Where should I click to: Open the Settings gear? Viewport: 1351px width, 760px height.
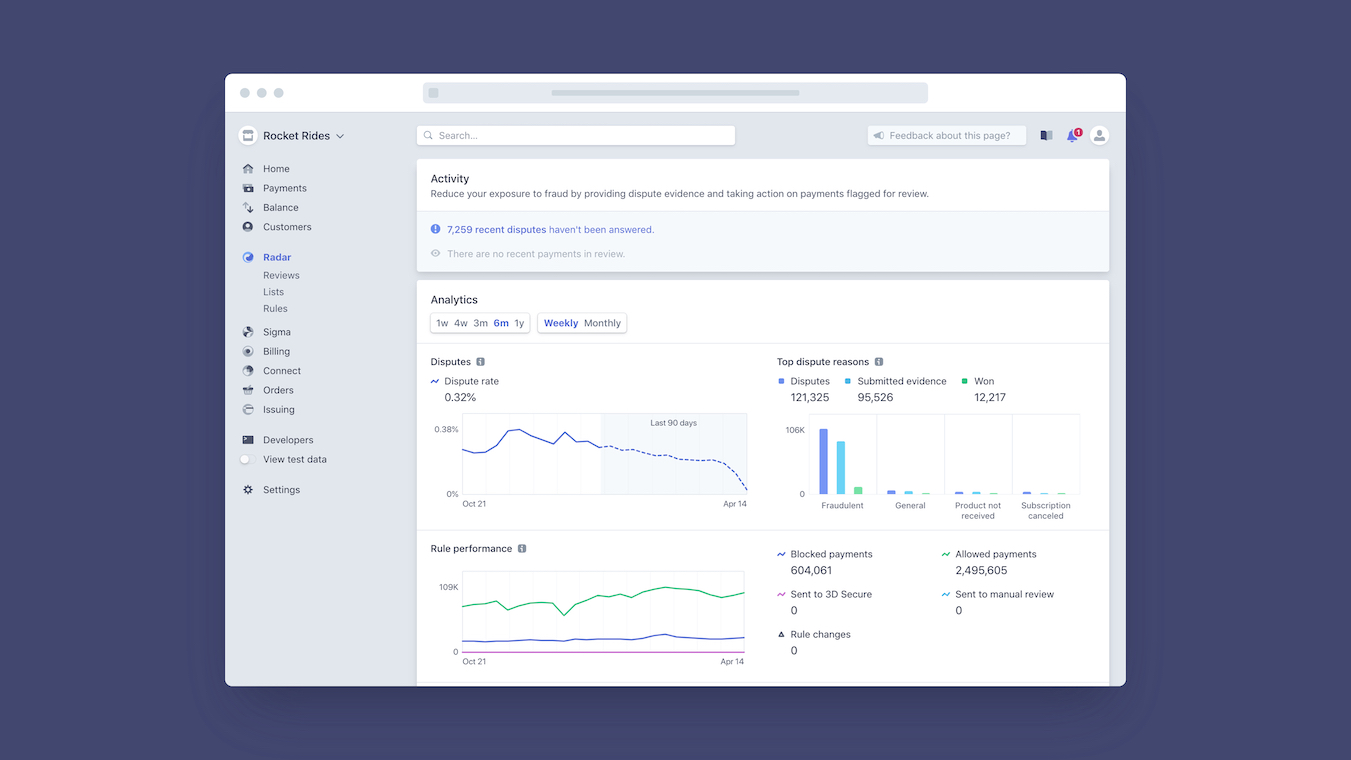(x=247, y=489)
